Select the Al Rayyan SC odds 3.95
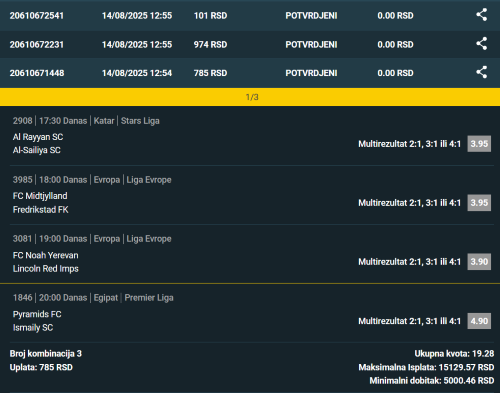This screenshot has width=500, height=393. pyautogui.click(x=479, y=144)
